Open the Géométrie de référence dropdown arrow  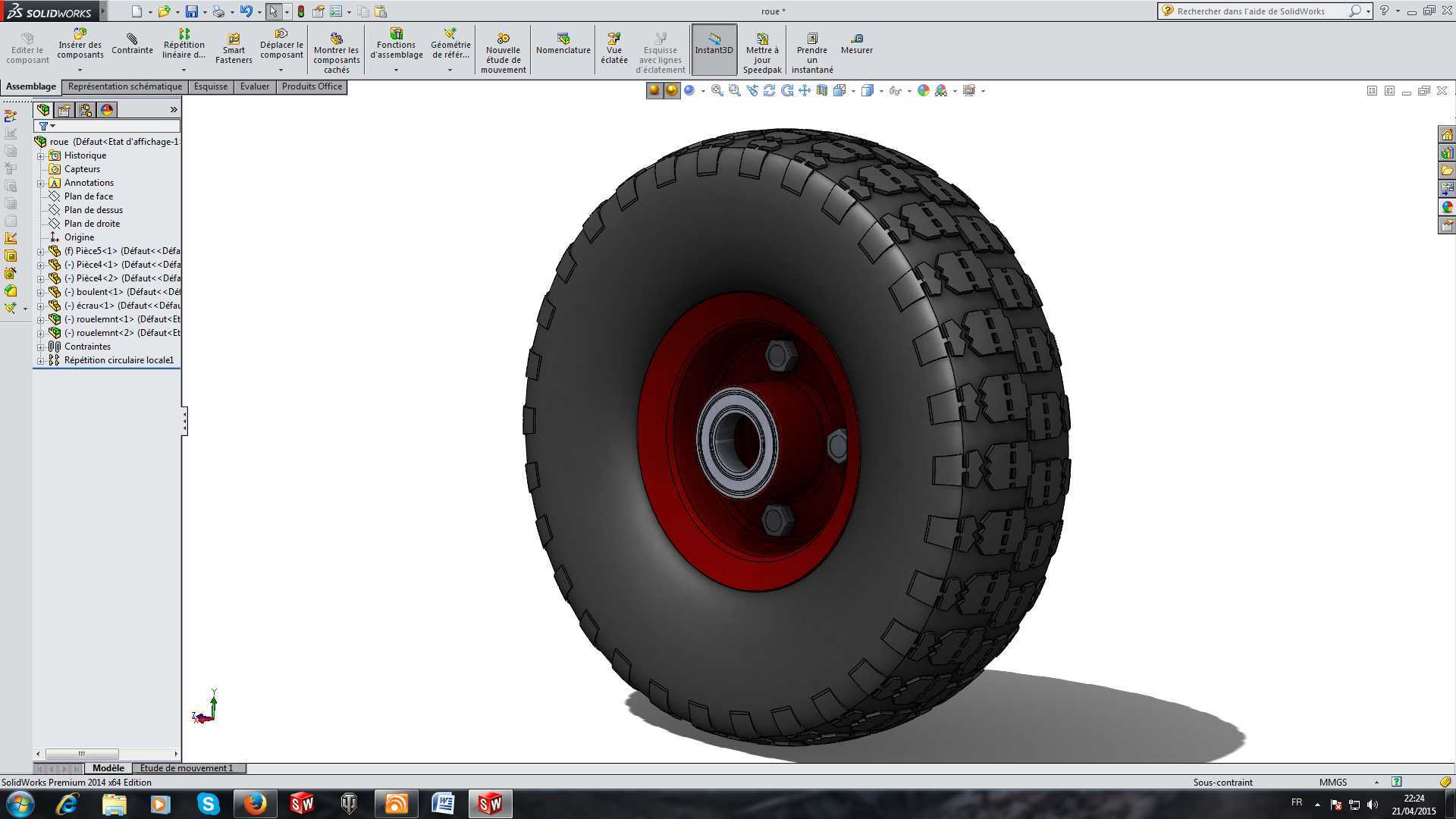[450, 71]
